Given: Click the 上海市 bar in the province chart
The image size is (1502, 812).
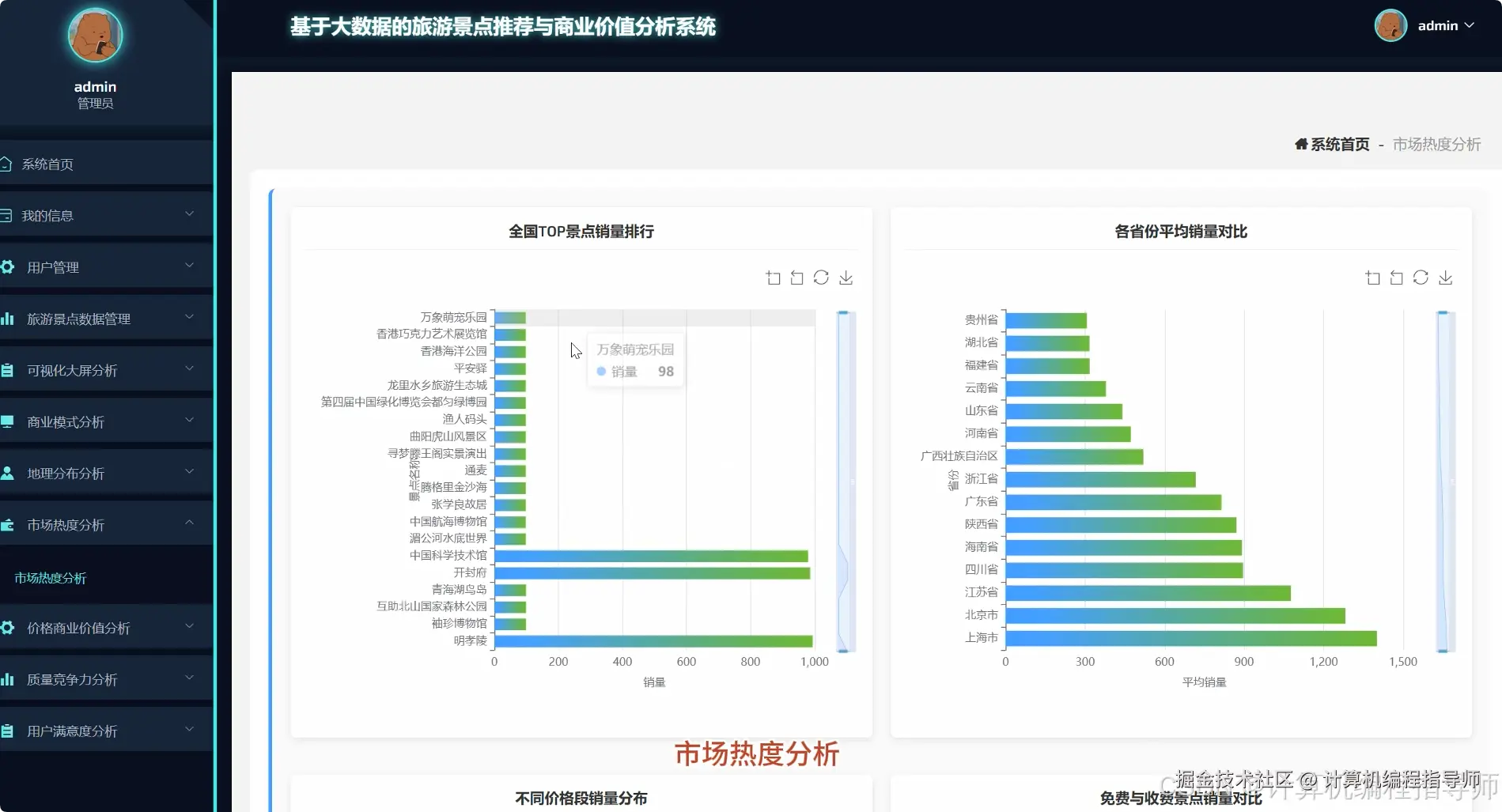Looking at the screenshot, I should click(x=1191, y=638).
